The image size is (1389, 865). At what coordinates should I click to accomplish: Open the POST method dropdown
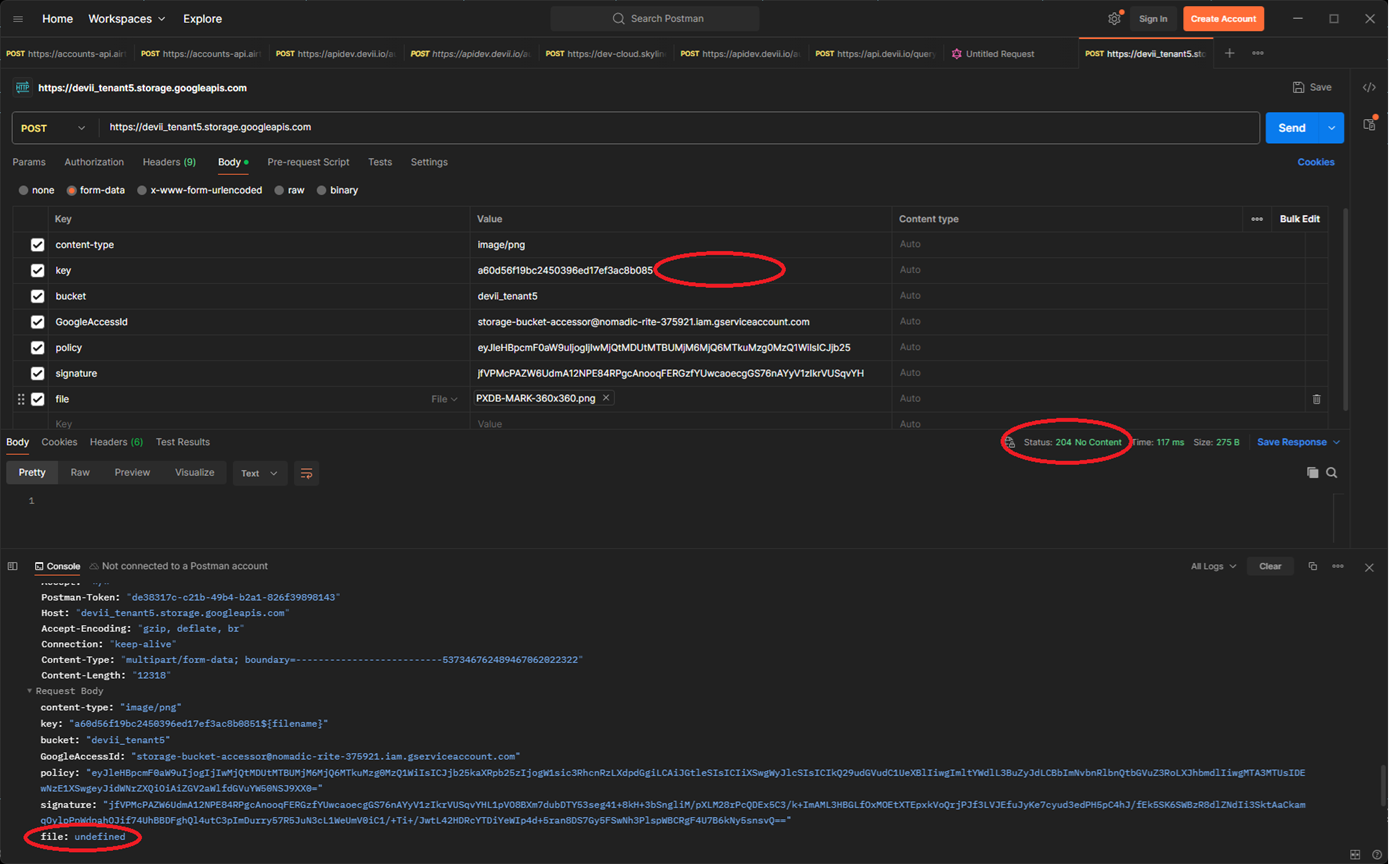pyautogui.click(x=52, y=127)
